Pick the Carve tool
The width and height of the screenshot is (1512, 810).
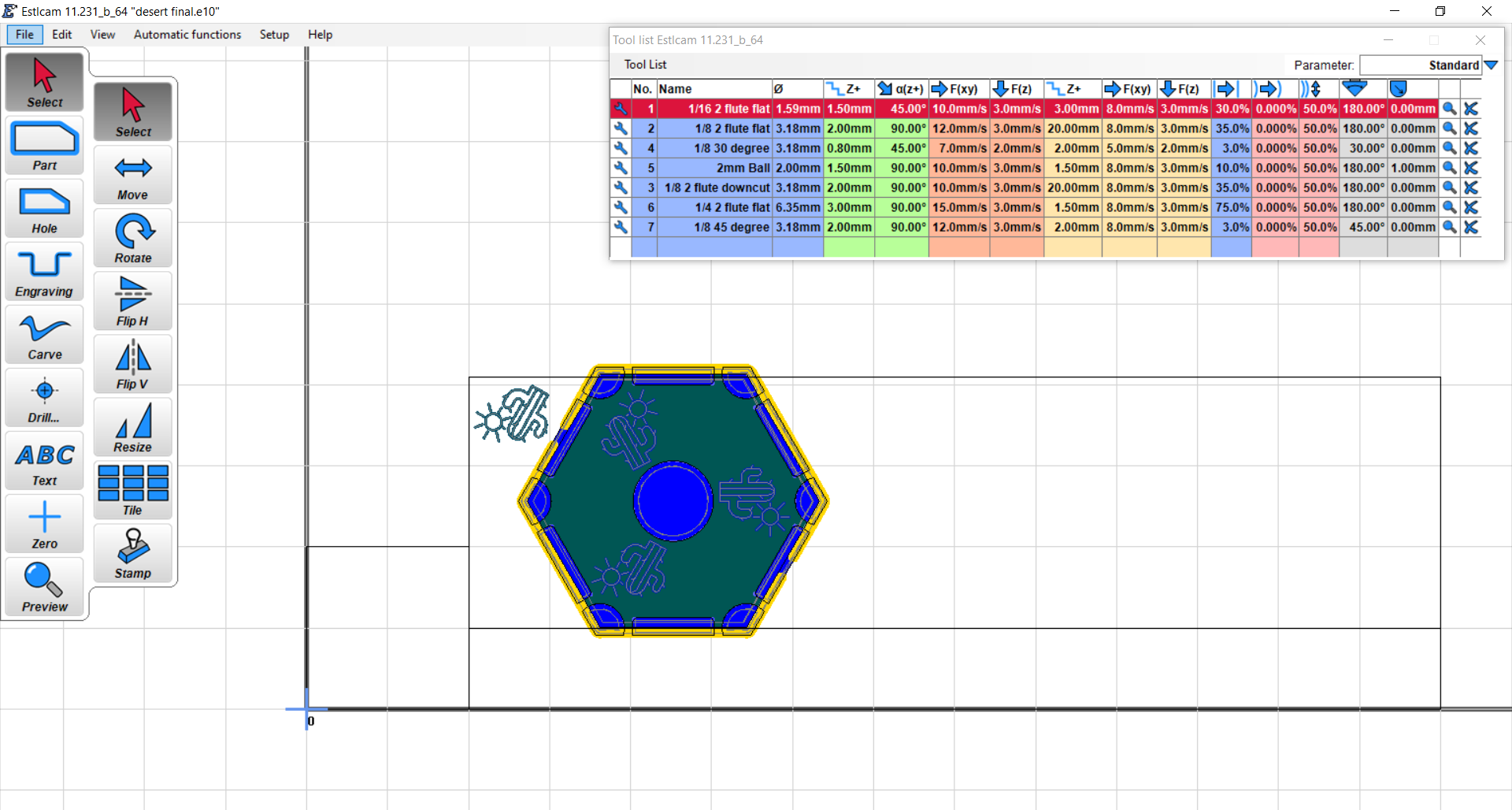[x=45, y=335]
